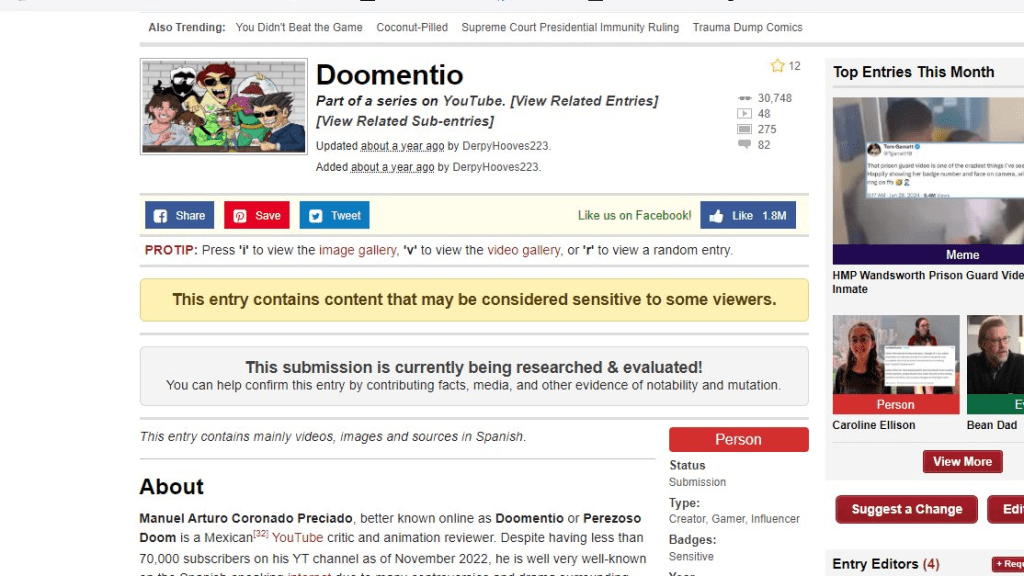Click the Pinterest Save button
This screenshot has height=576, width=1024.
coord(256,215)
